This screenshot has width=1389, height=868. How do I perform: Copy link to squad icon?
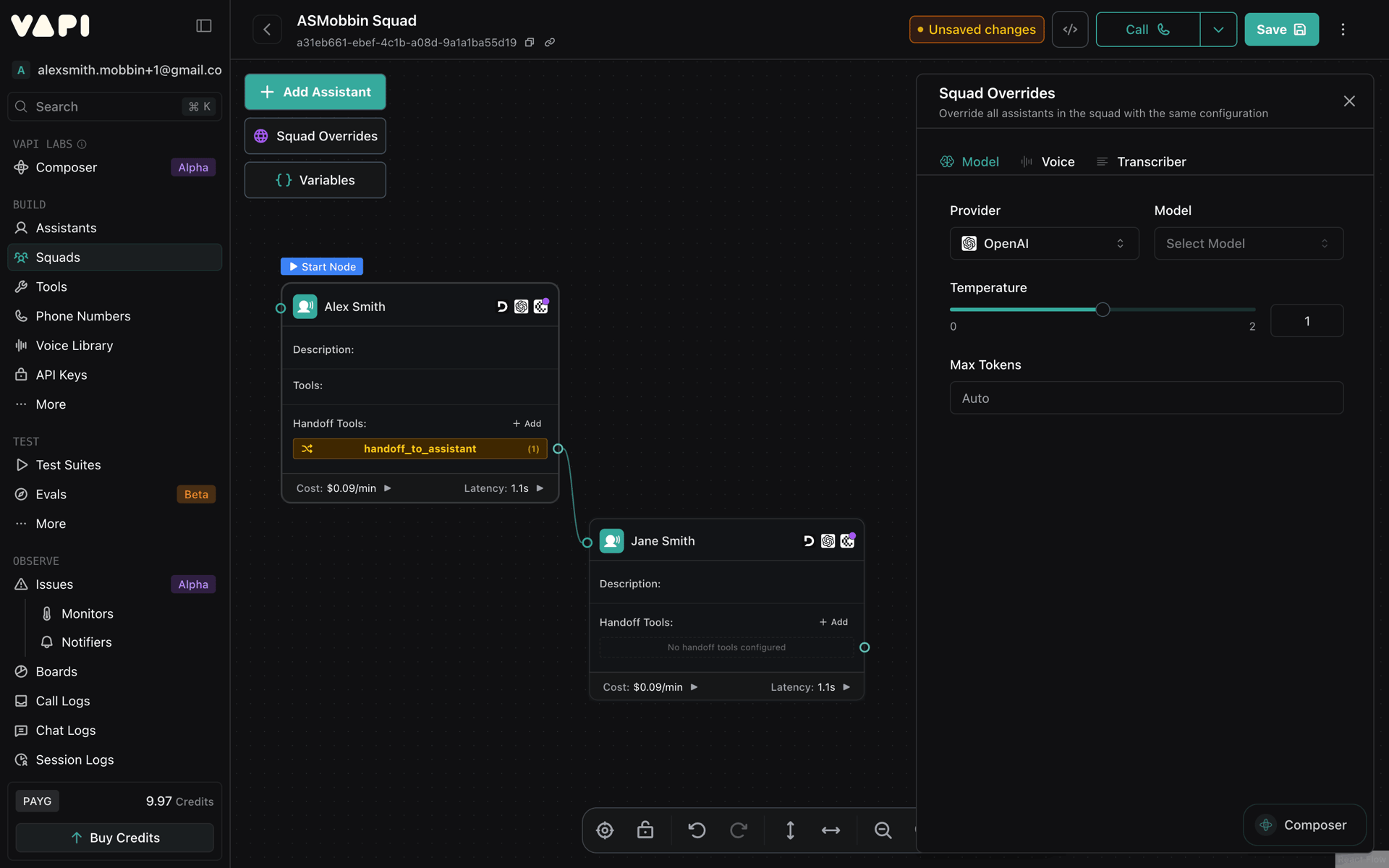pyautogui.click(x=550, y=43)
